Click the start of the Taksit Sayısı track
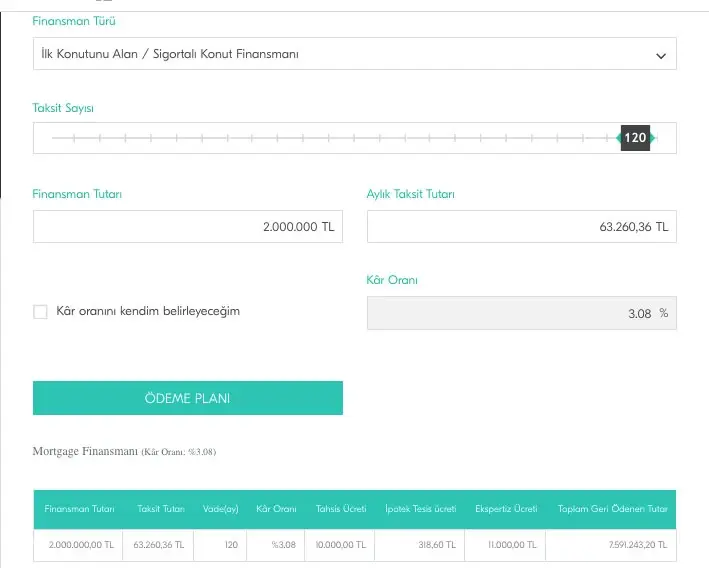This screenshot has width=709, height=568. (x=53, y=138)
